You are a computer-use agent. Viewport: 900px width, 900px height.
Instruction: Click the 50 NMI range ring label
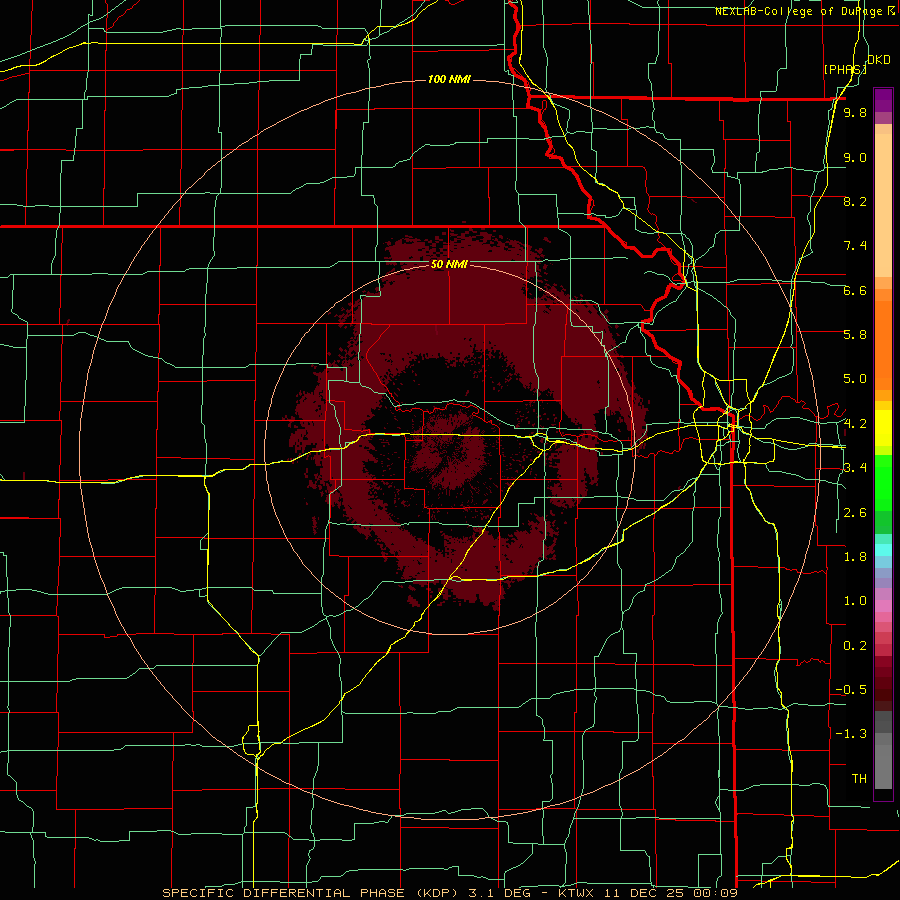tap(449, 265)
